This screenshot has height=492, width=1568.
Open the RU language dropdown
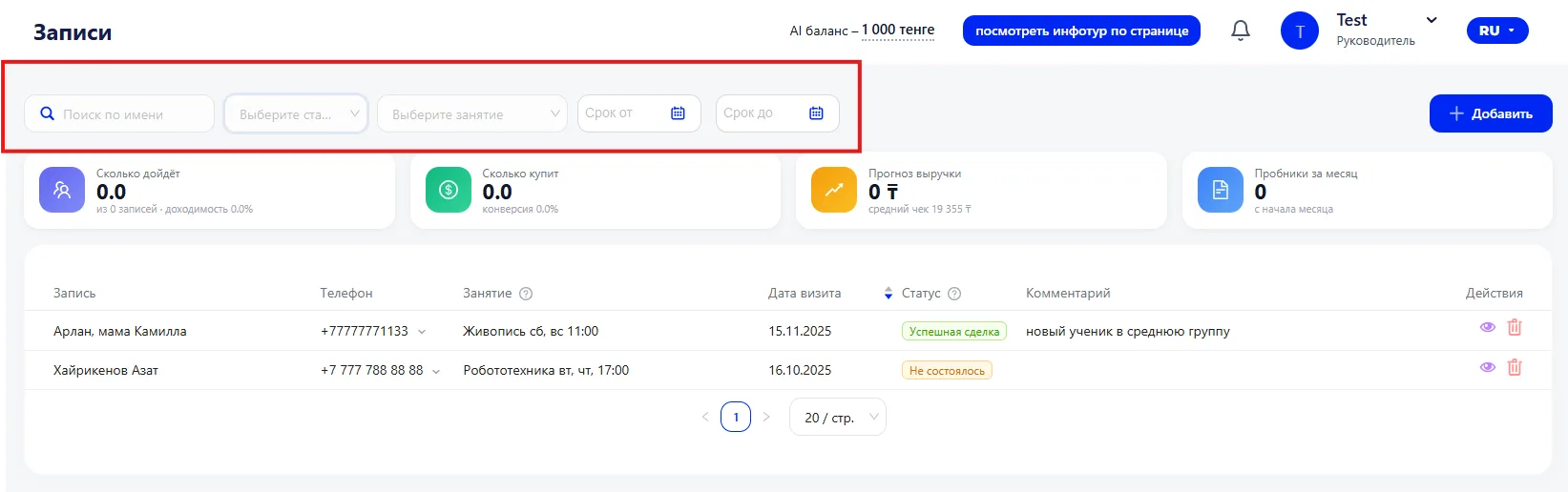pos(1497,31)
